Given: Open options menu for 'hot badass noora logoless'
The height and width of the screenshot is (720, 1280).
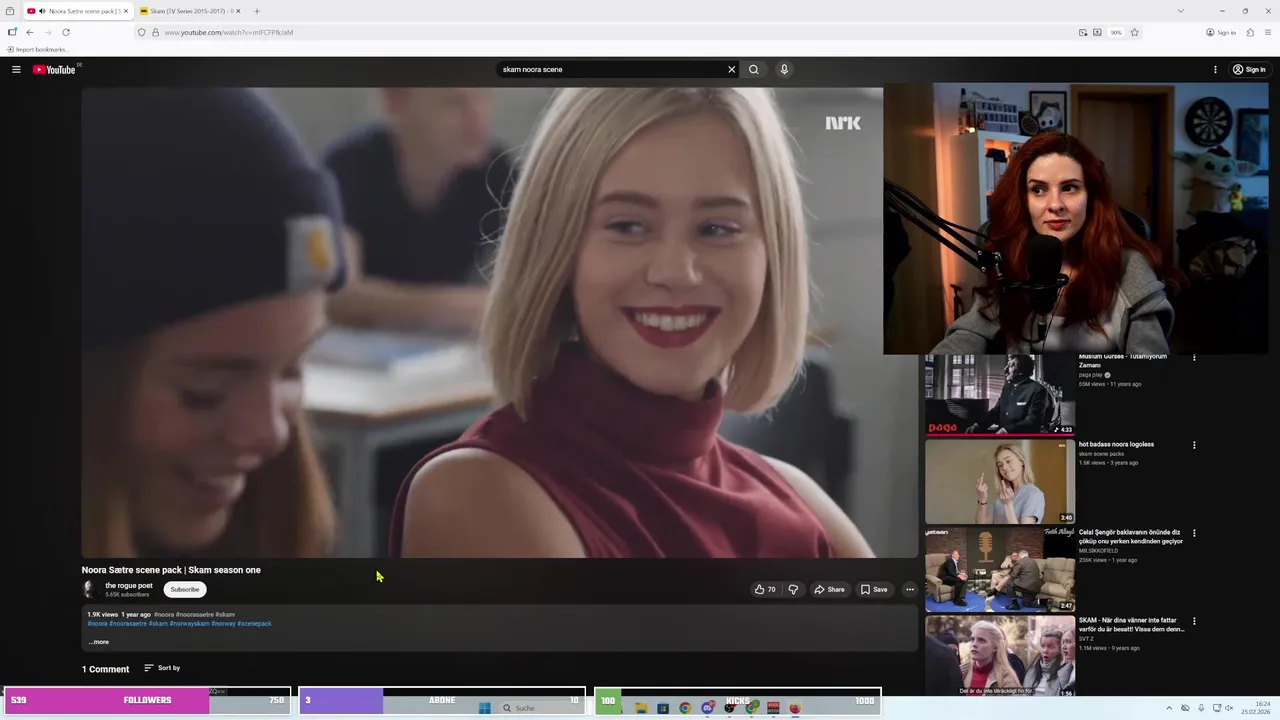Looking at the screenshot, I should [1193, 445].
